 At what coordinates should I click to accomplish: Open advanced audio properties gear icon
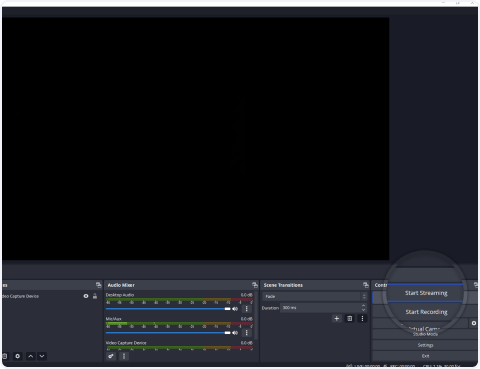(111, 356)
